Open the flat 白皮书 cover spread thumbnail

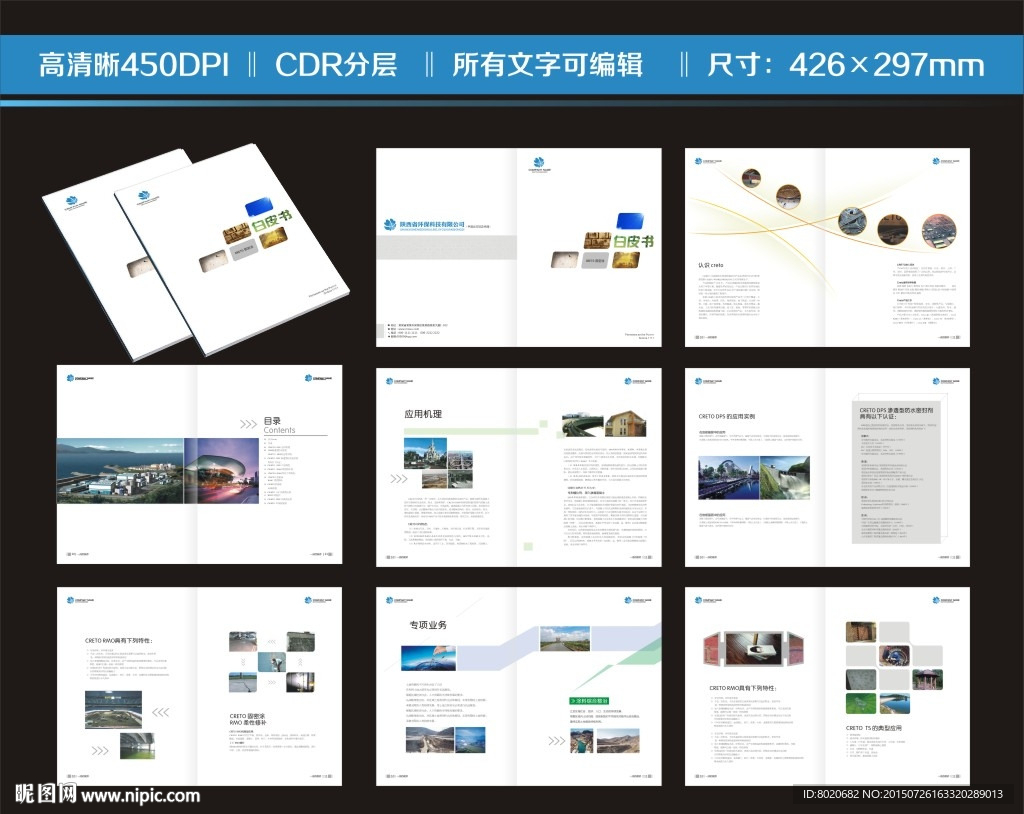tap(519, 247)
